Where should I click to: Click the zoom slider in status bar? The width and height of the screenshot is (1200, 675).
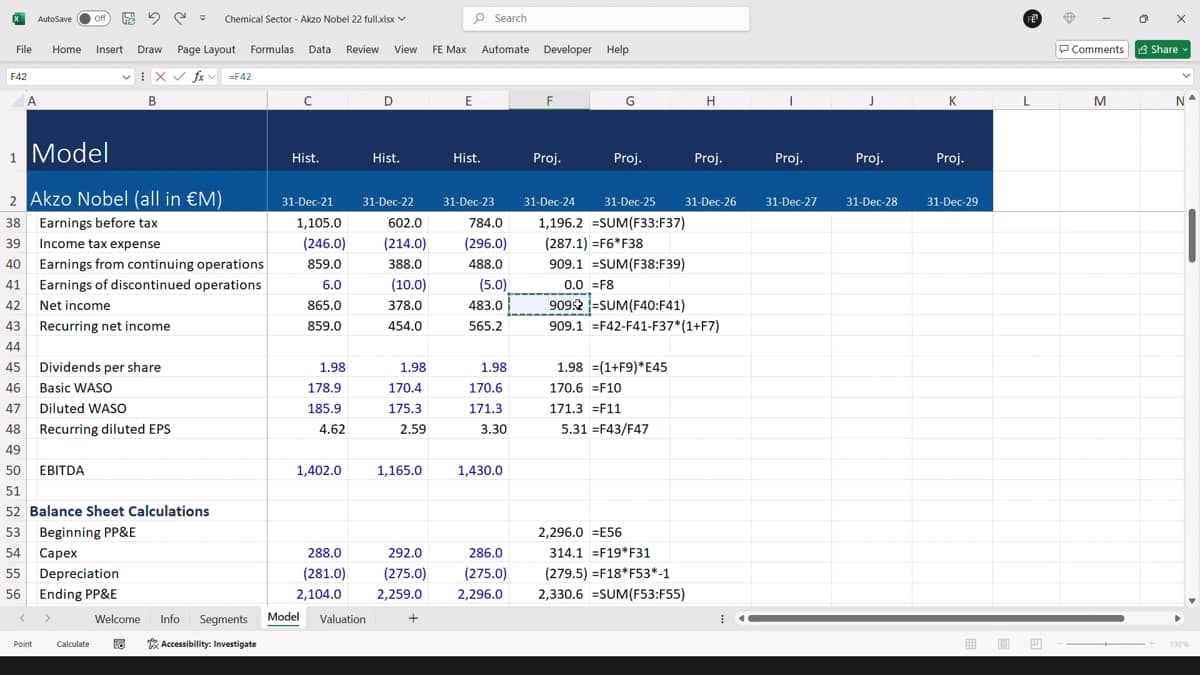[x=1106, y=644]
